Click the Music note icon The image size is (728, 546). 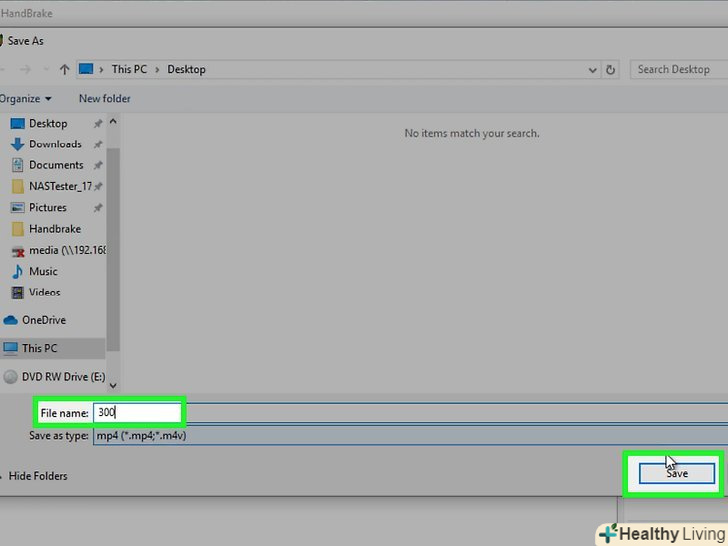pyautogui.click(x=17, y=272)
